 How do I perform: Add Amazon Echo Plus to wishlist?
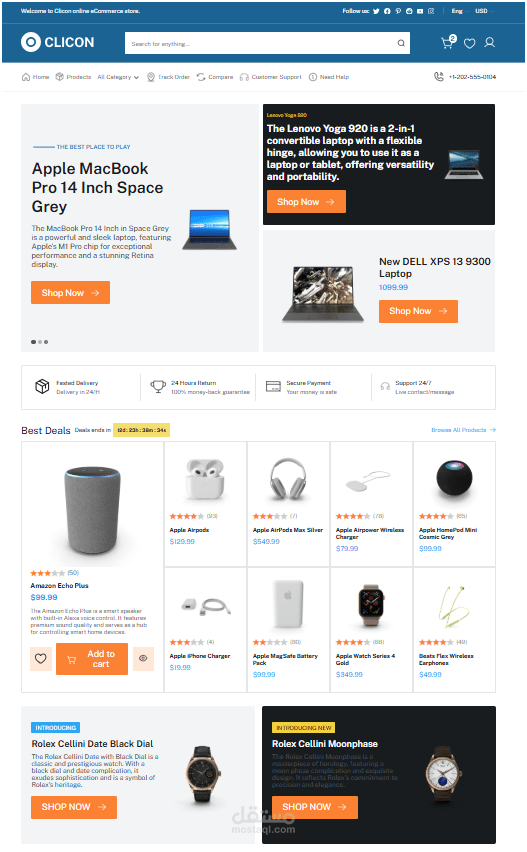(x=41, y=659)
